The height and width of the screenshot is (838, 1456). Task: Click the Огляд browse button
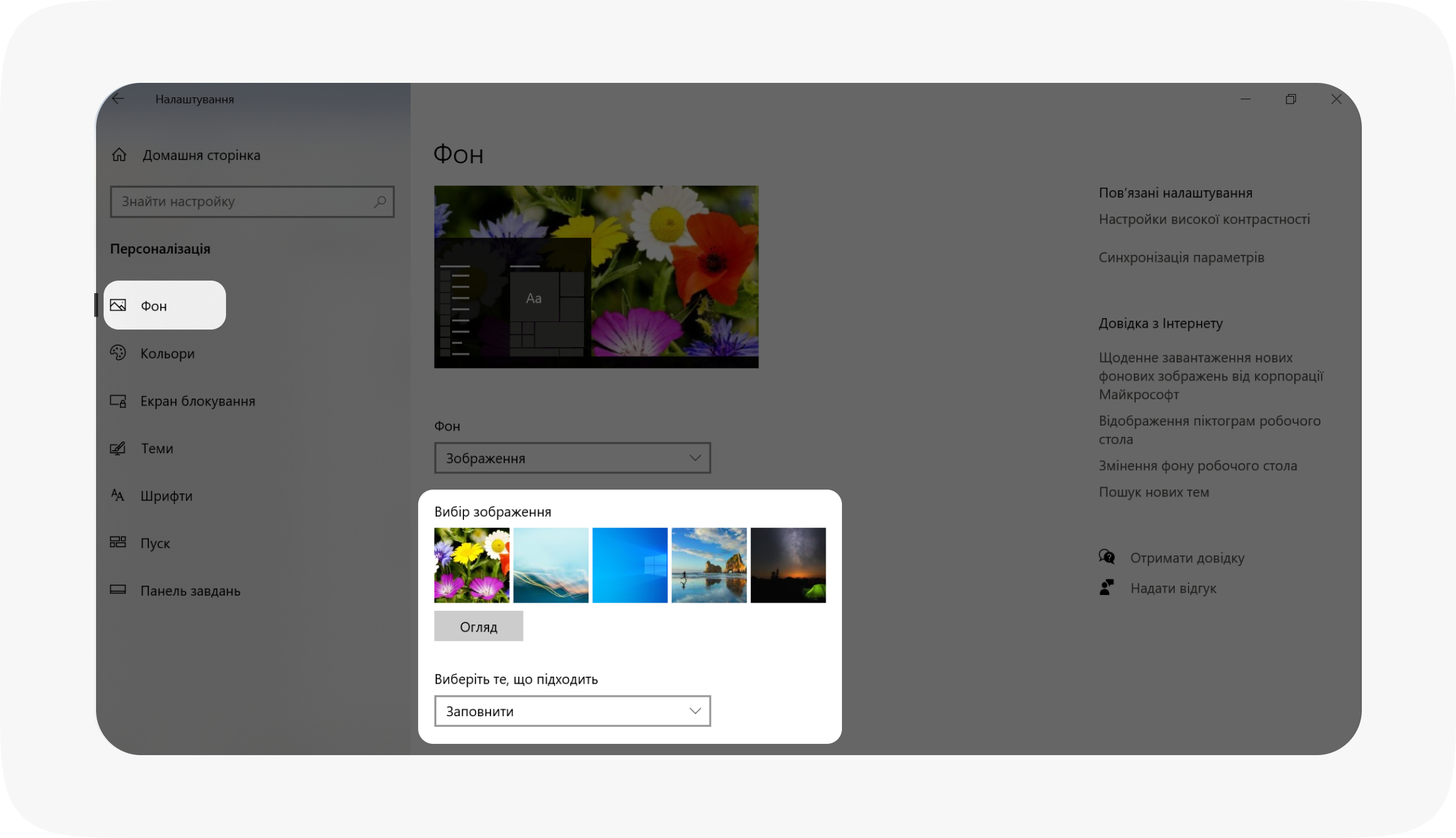(x=478, y=626)
